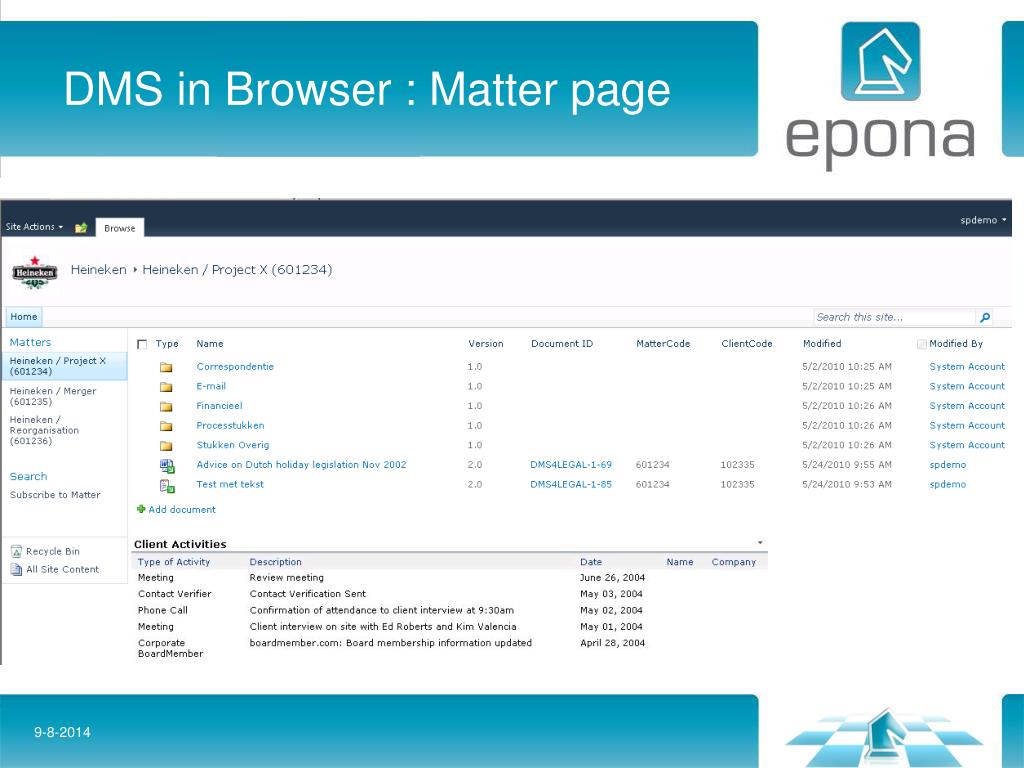This screenshot has width=1024, height=768.
Task: Click the April 28, 2004 date cell
Action: (x=612, y=643)
